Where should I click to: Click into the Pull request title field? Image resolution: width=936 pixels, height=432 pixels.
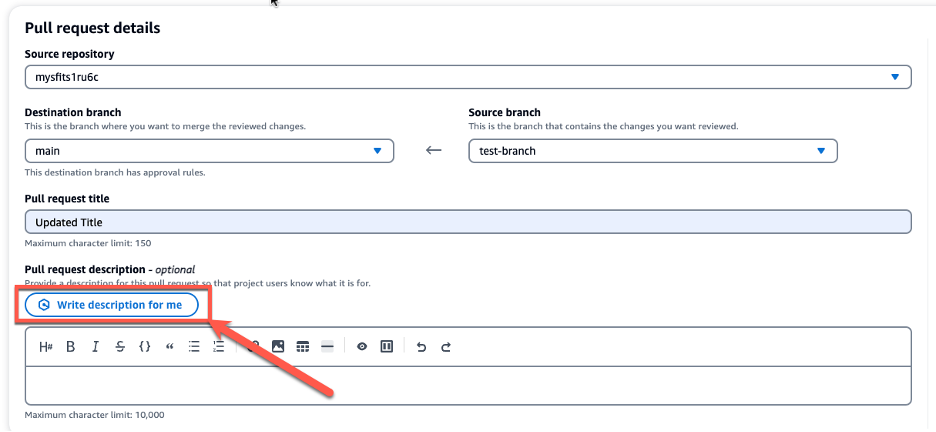tap(468, 222)
